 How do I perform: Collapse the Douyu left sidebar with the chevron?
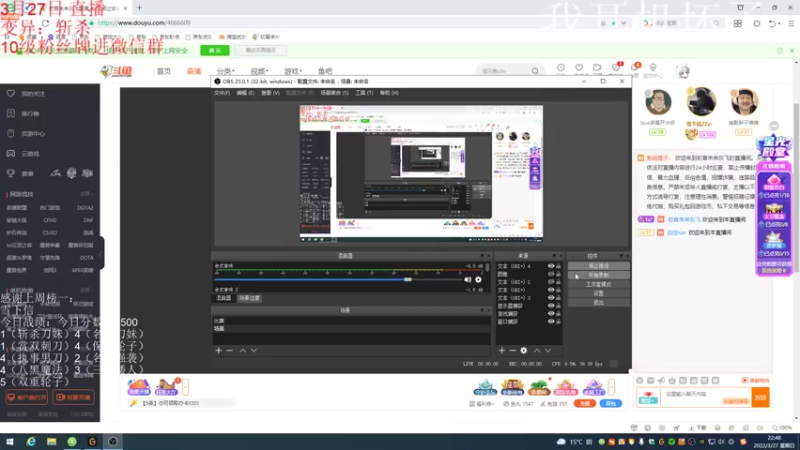[x=101, y=254]
